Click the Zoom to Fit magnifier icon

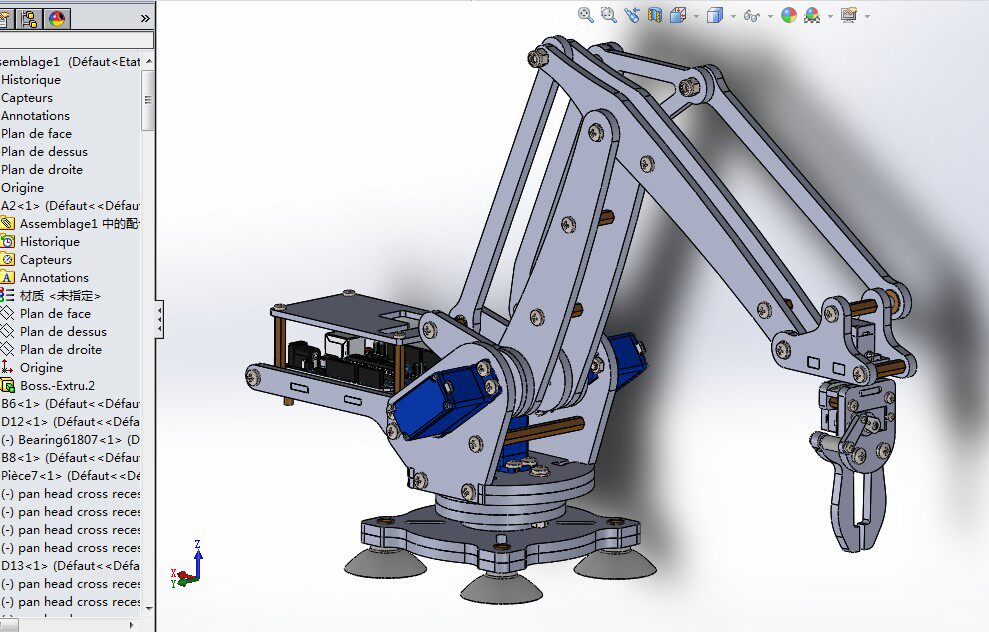pos(586,15)
